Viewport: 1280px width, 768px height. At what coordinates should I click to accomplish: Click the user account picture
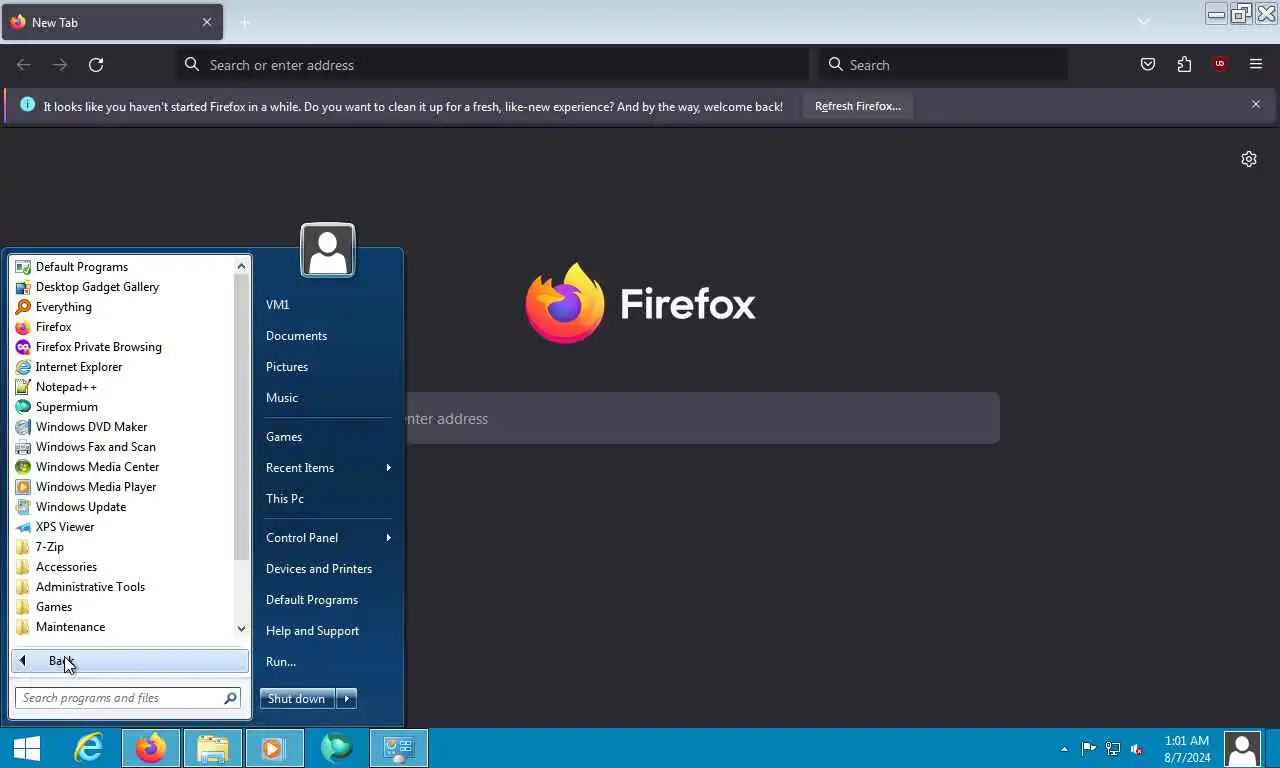pyautogui.click(x=328, y=250)
